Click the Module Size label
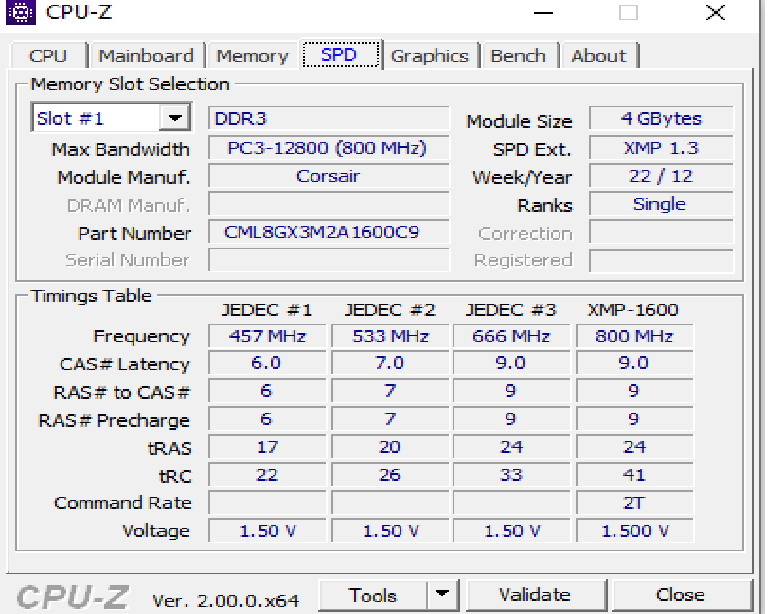Screen dimensions: 768x614 pos(519,121)
